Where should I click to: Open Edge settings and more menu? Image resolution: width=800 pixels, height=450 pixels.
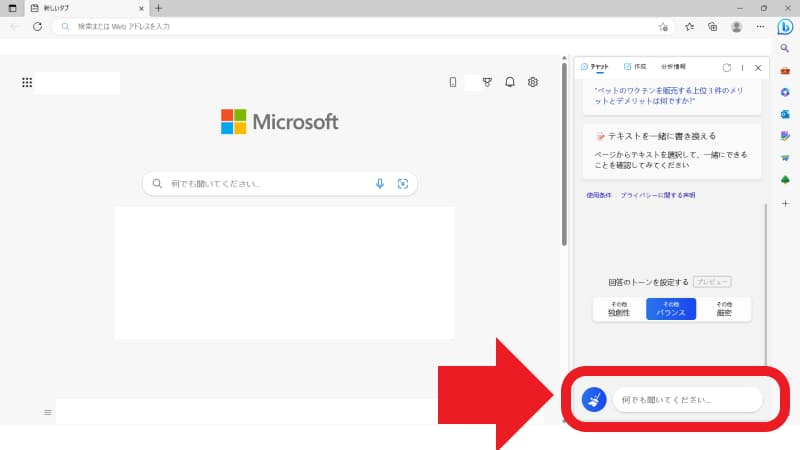tap(760, 27)
